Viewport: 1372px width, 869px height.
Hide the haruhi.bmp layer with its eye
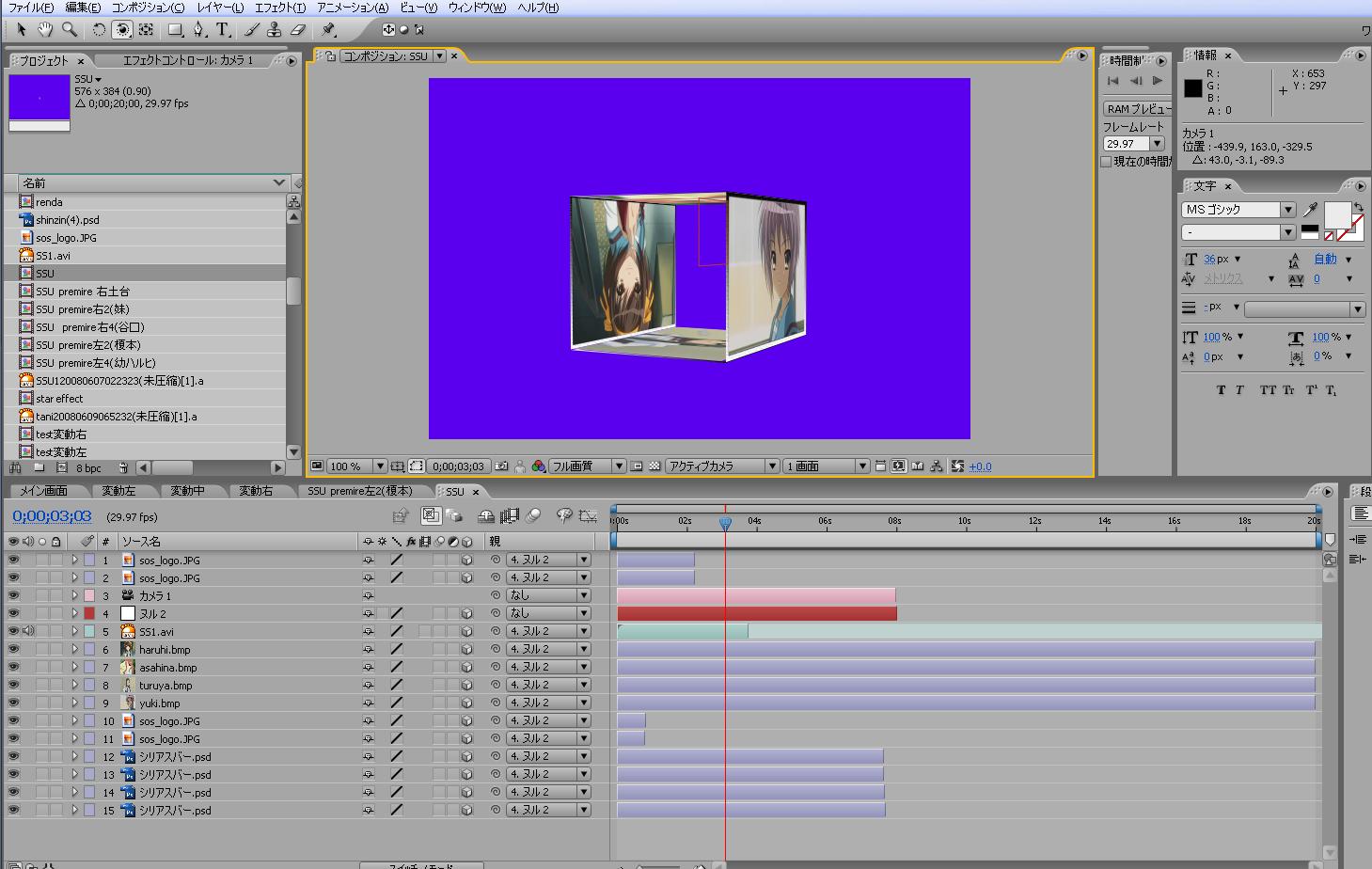click(13, 649)
